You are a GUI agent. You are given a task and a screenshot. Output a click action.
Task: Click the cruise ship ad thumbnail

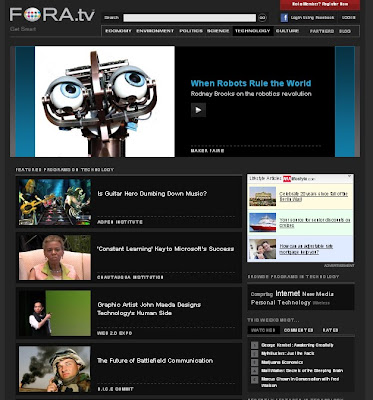click(x=263, y=222)
